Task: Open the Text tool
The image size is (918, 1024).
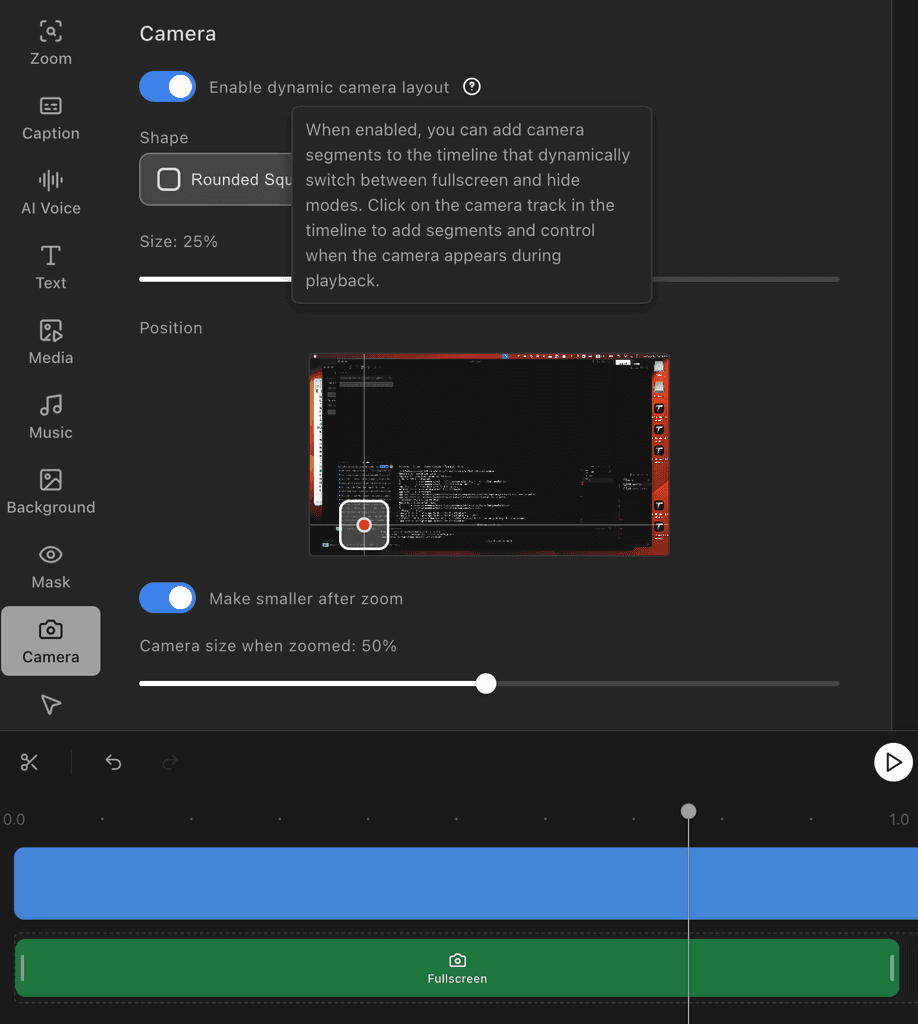Action: (50, 267)
